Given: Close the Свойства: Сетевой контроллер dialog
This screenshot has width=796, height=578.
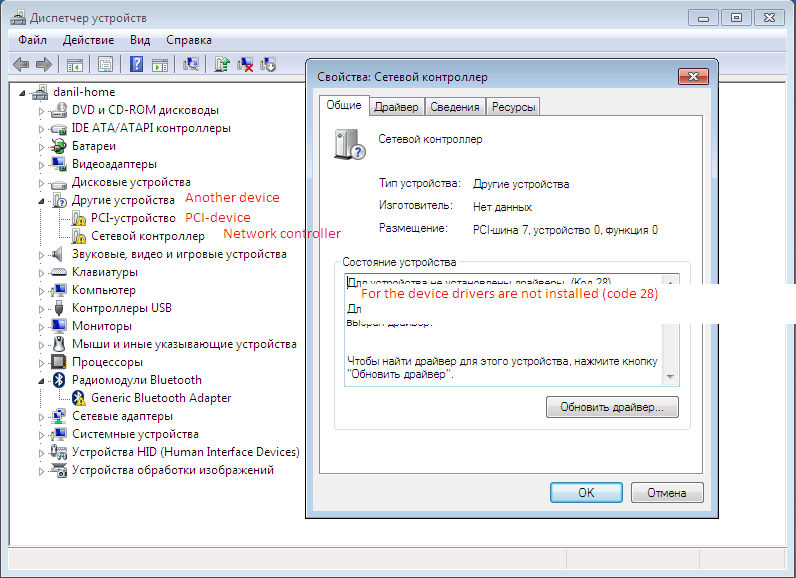Looking at the screenshot, I should tap(693, 77).
